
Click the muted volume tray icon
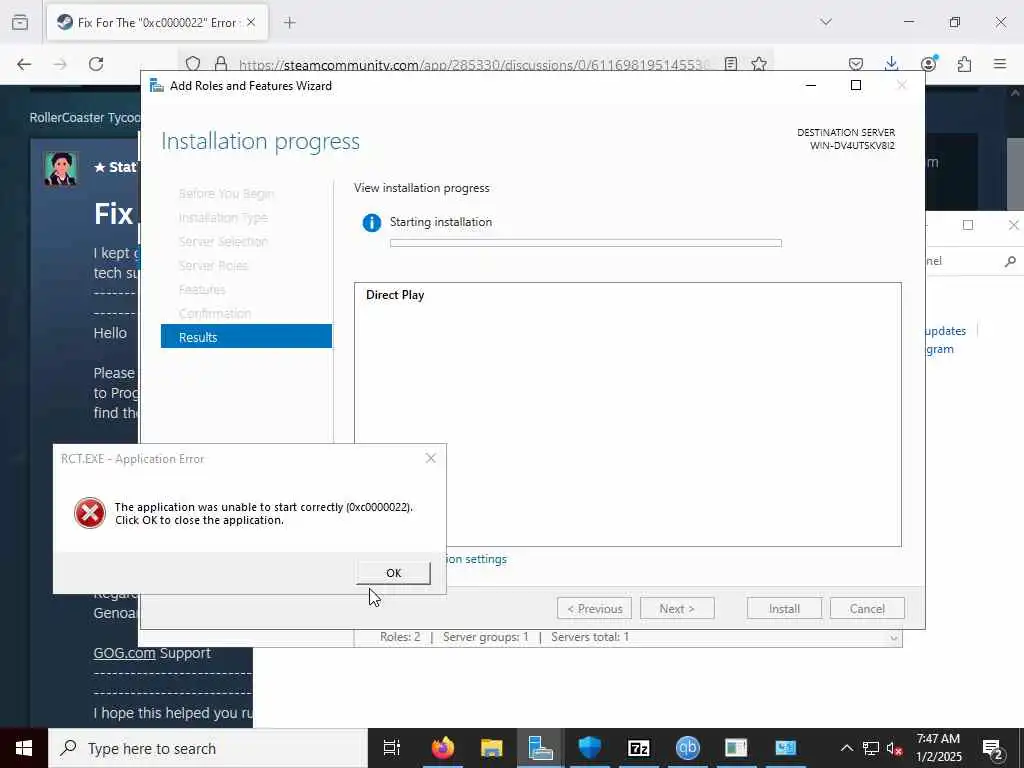(895, 748)
